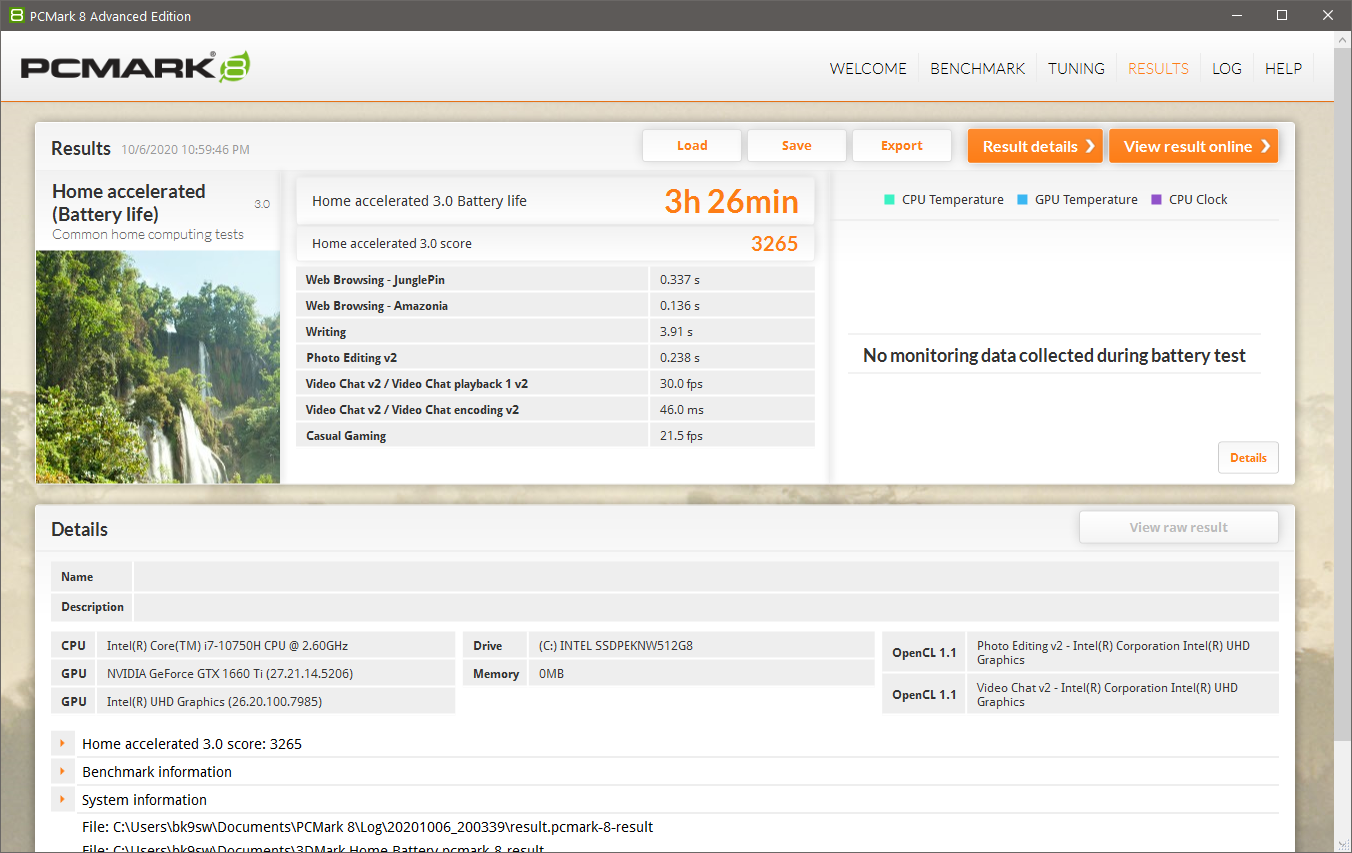Select the Video Chat encoding v2 row

click(x=556, y=410)
